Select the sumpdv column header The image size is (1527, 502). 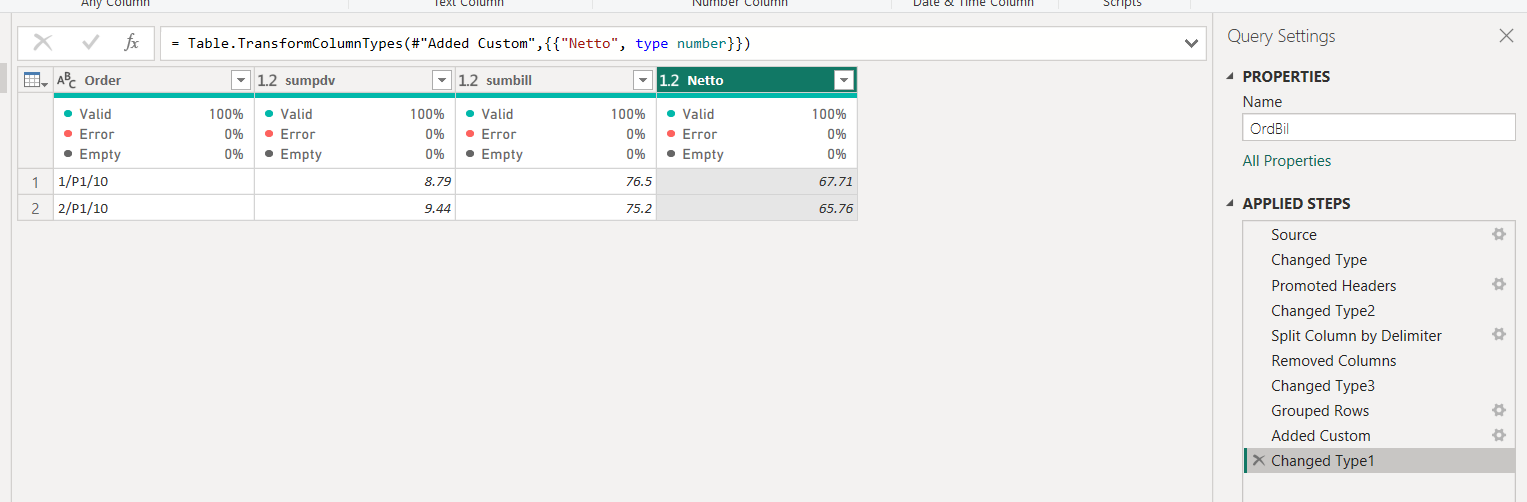pyautogui.click(x=355, y=80)
